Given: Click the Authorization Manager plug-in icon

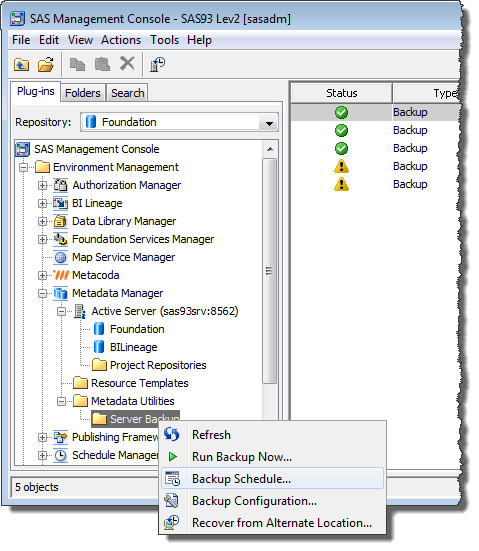Looking at the screenshot, I should [x=60, y=185].
